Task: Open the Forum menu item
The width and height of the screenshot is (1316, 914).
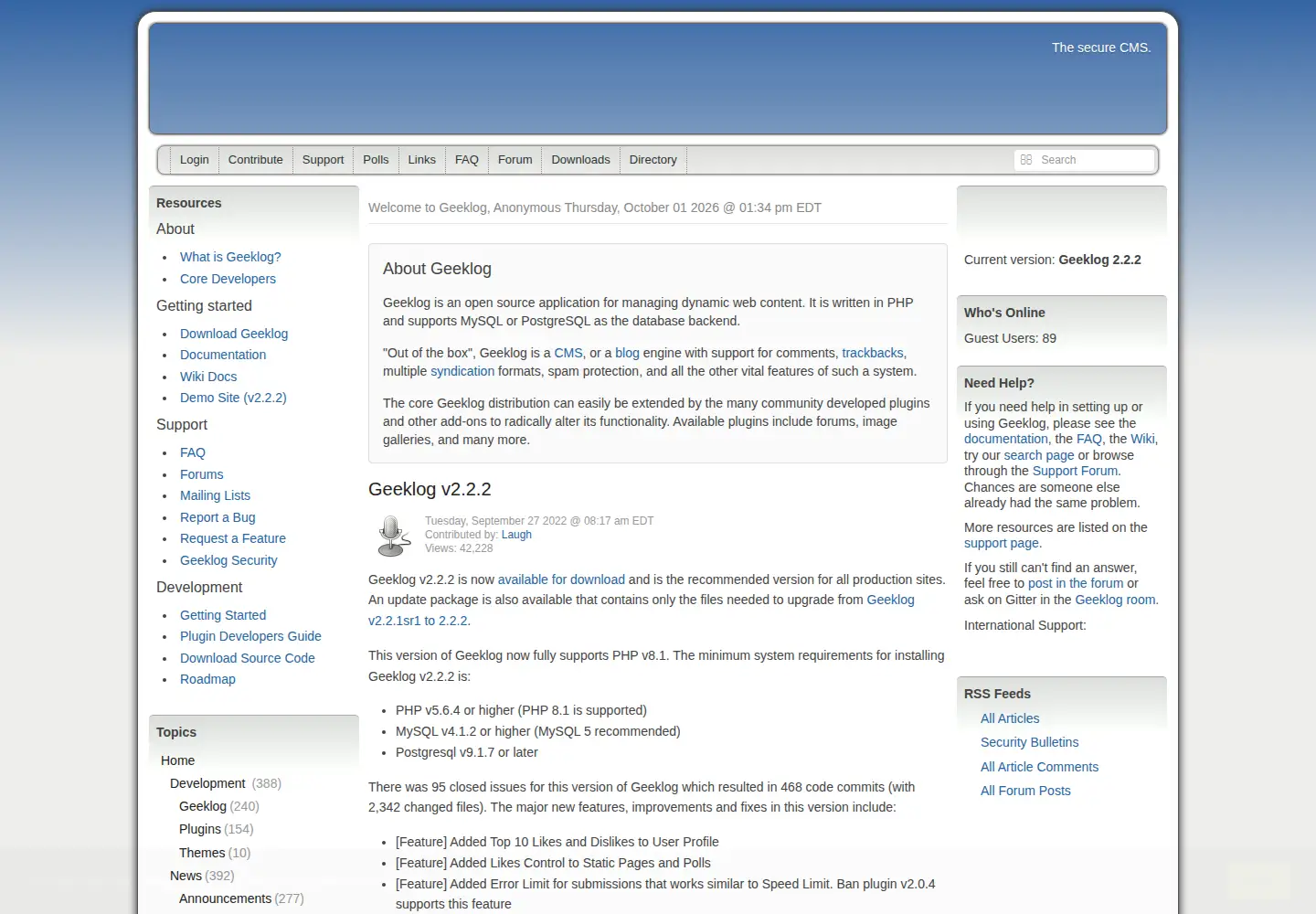Action: (x=515, y=160)
